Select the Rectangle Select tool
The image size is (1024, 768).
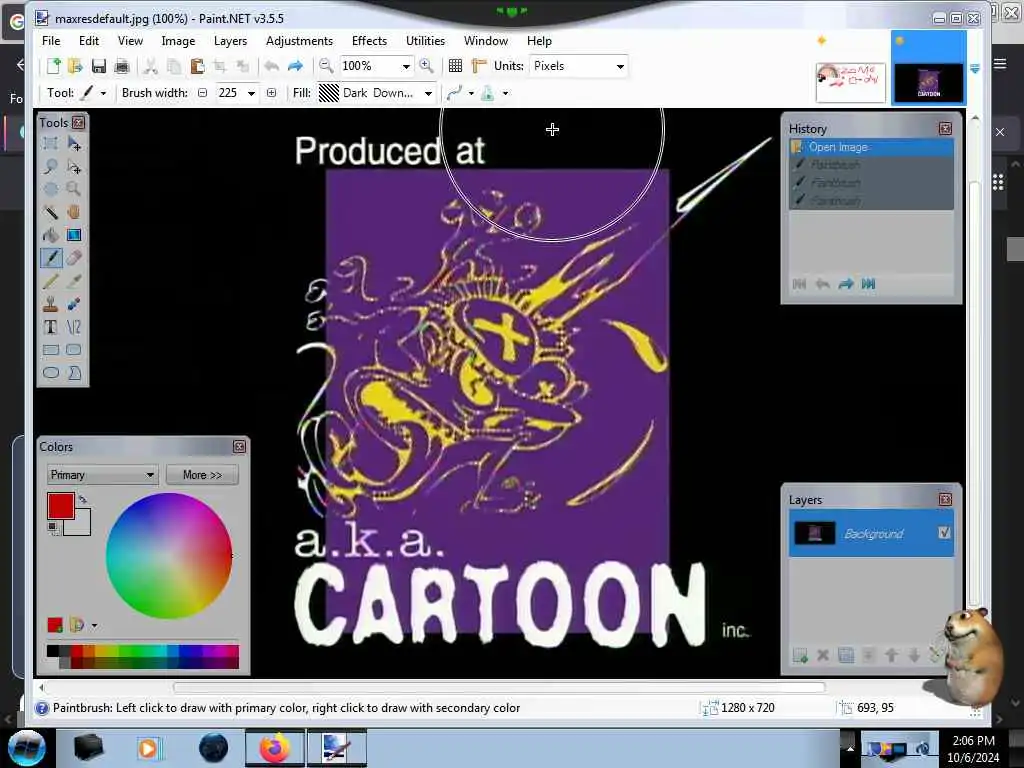point(50,144)
